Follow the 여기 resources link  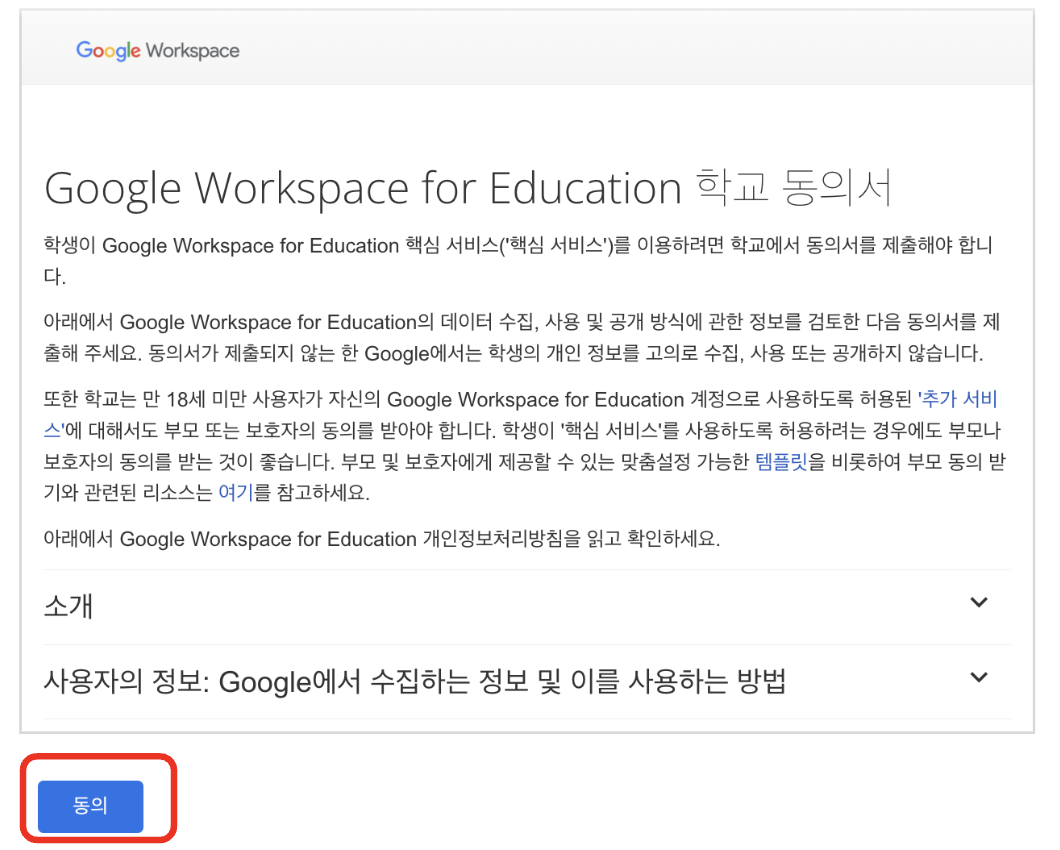coord(235,492)
